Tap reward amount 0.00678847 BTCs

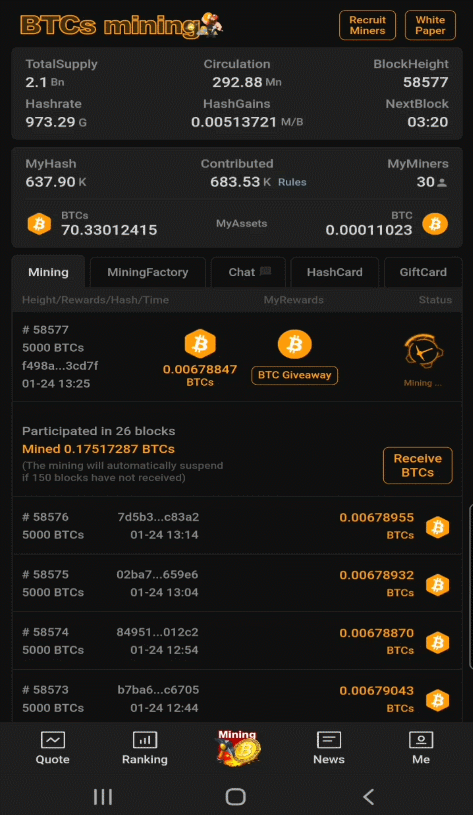pyautogui.click(x=200, y=375)
